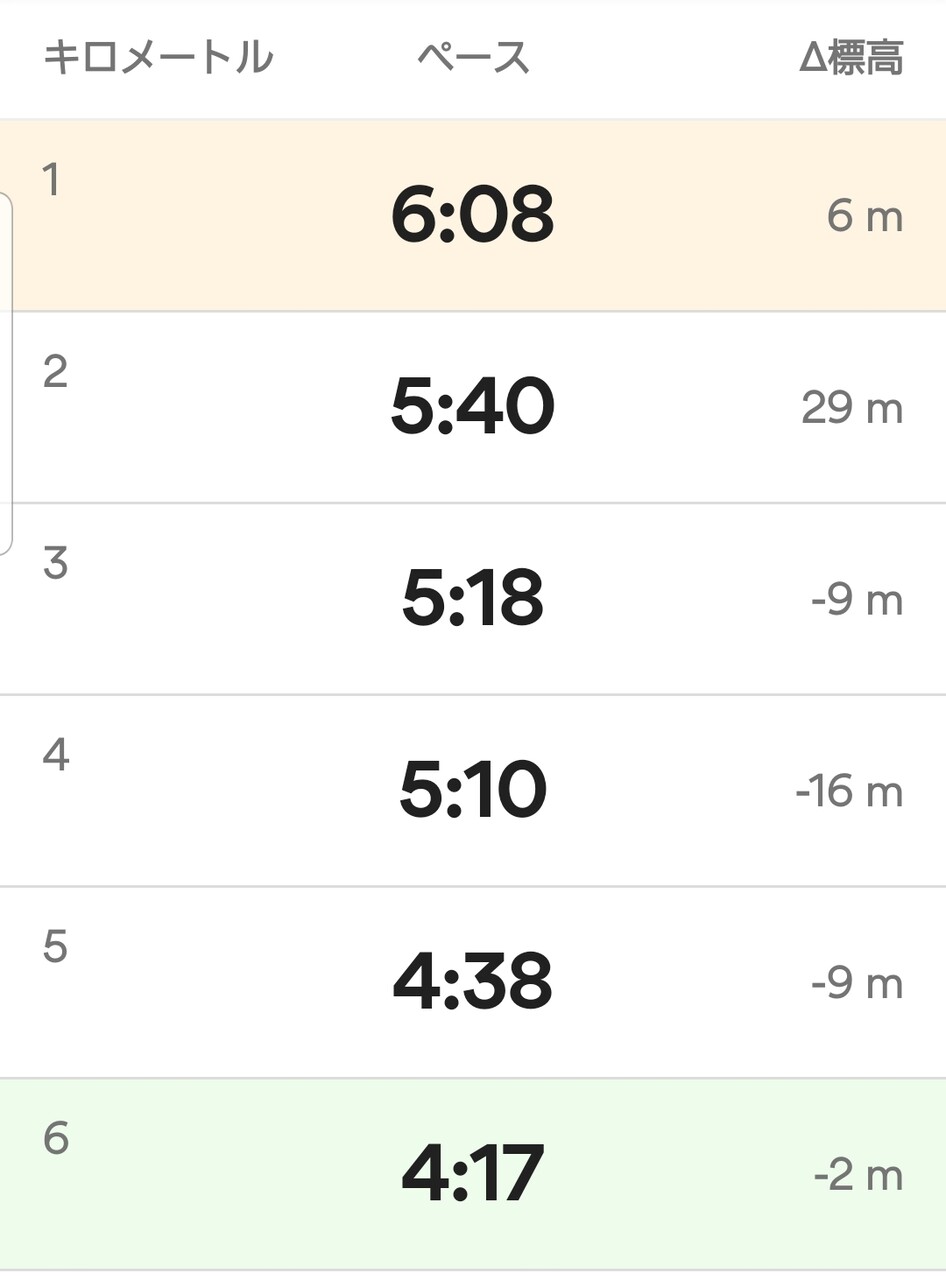The height and width of the screenshot is (1280, 946).
Task: Open kilometer 4 split row
Action: 473,791
